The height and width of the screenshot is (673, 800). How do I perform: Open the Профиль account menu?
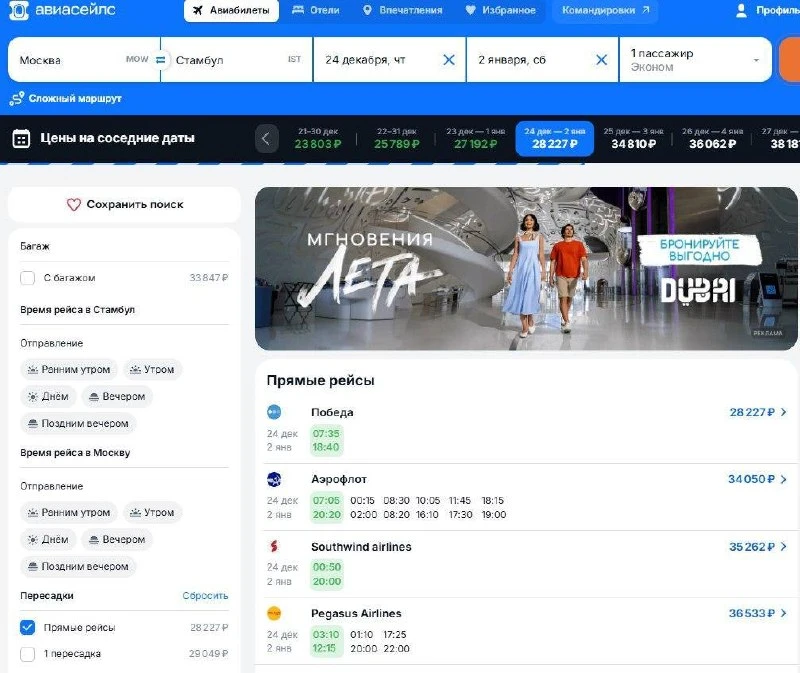(x=768, y=10)
